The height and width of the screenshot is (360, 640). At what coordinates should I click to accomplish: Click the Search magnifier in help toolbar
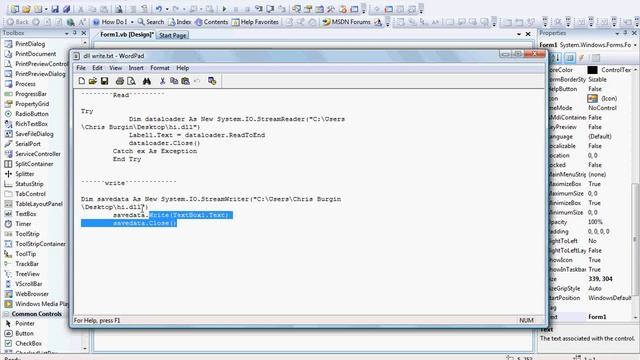(151, 22)
